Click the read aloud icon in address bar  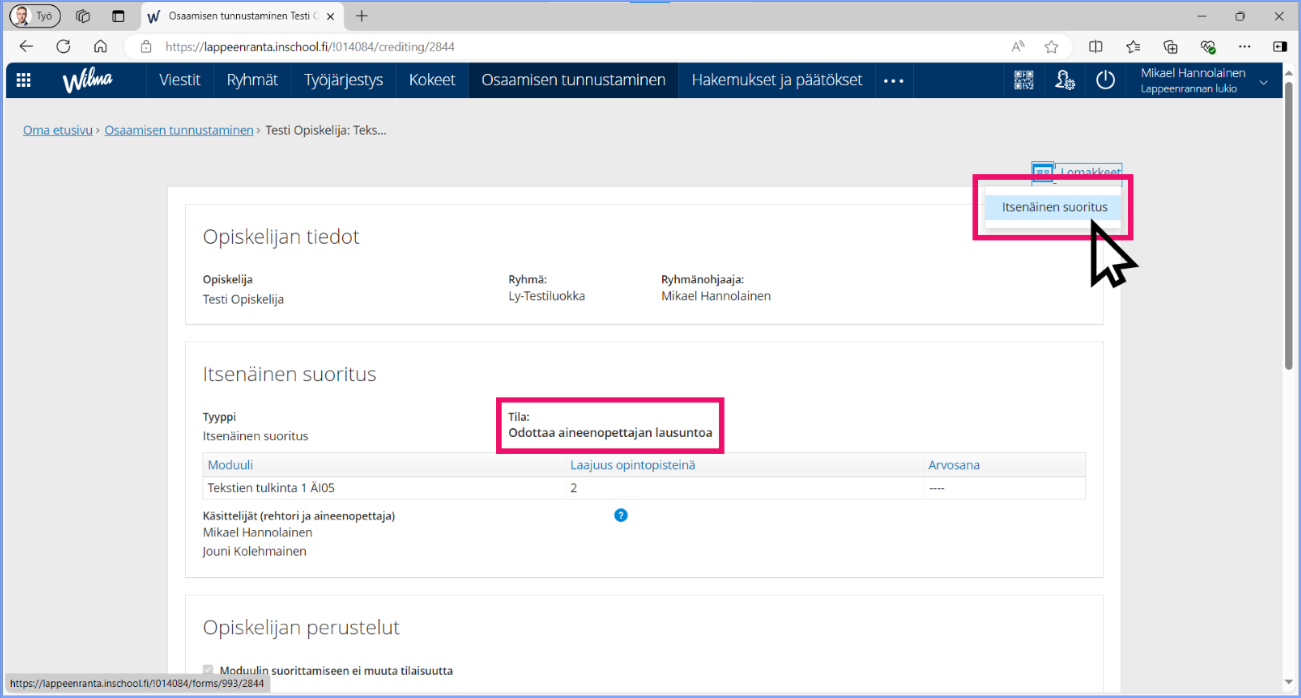(1018, 46)
